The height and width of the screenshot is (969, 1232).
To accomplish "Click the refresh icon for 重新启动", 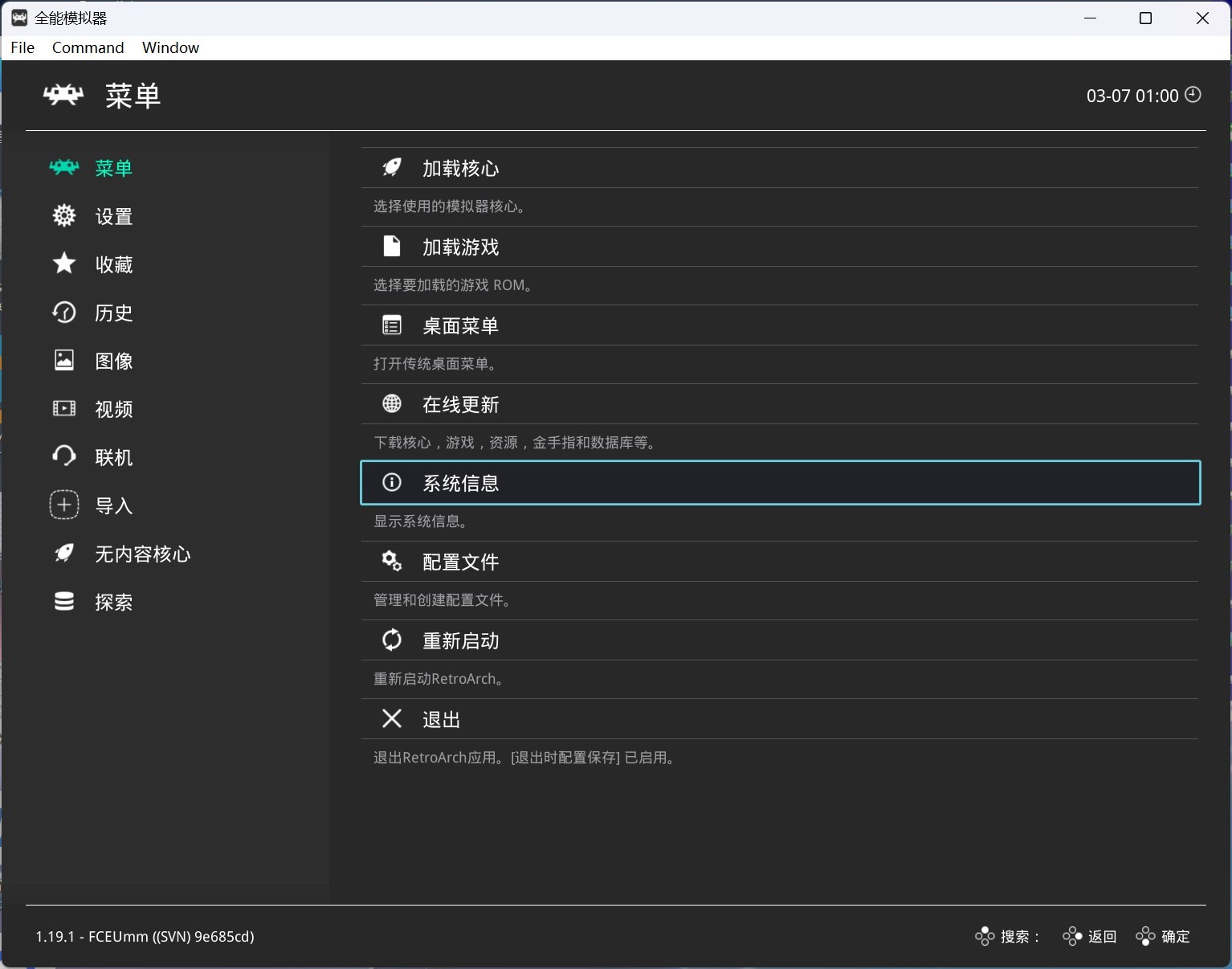I will (392, 640).
